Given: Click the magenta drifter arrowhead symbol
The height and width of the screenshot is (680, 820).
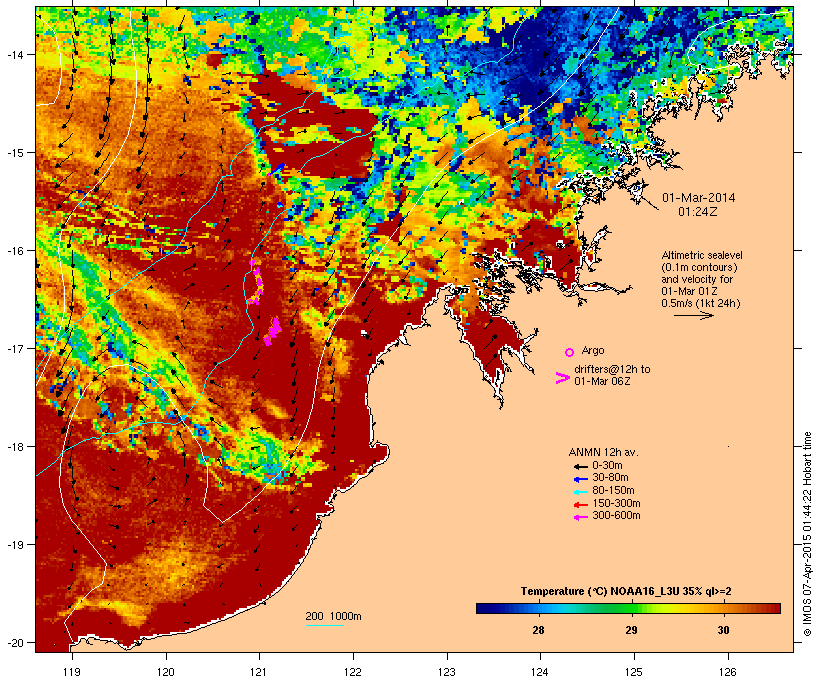Looking at the screenshot, I should click(x=562, y=378).
